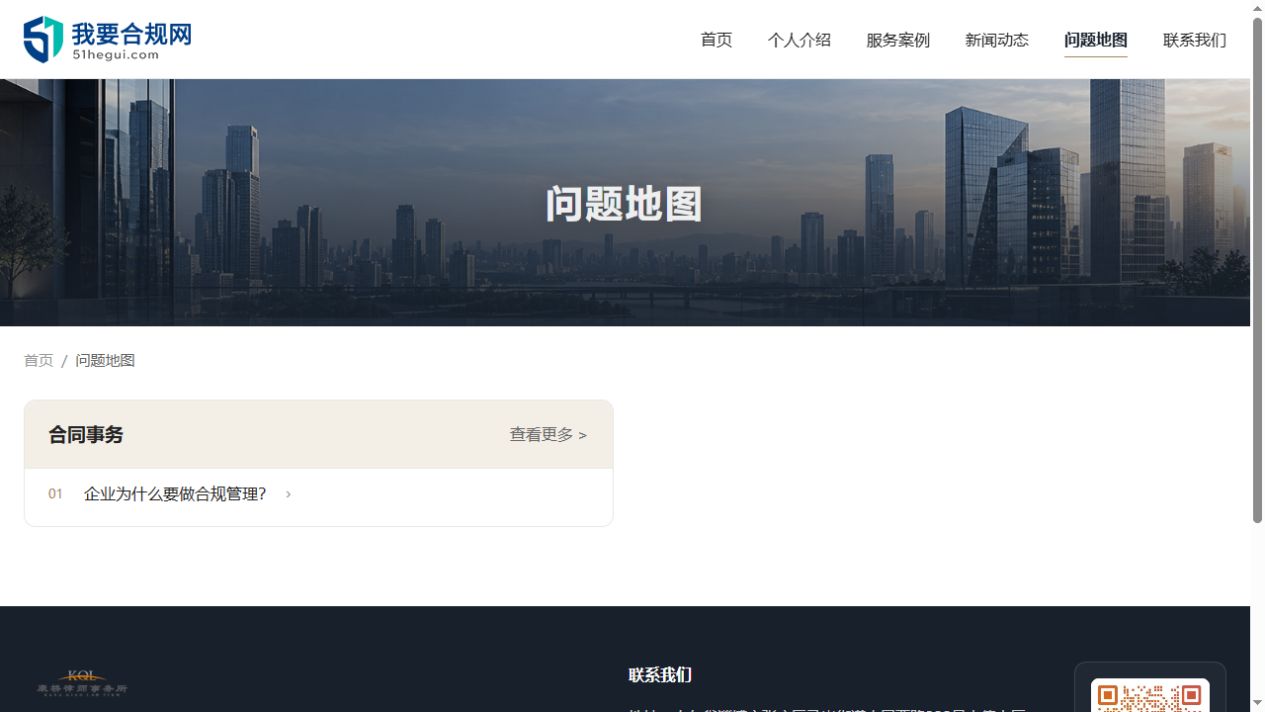This screenshot has height=712, width=1265.
Task: Go to 个人介绍 in the navigation bar
Action: (799, 40)
